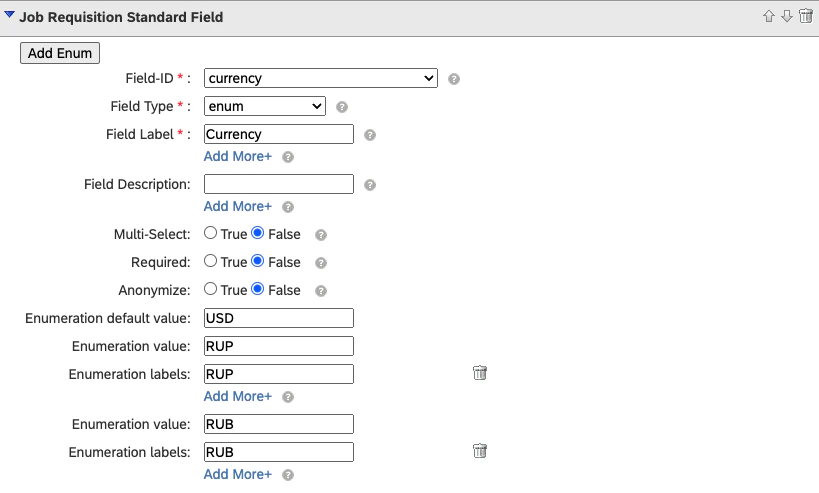The width and height of the screenshot is (819, 493).
Task: Show help for RUP labels Add More
Action: click(288, 397)
